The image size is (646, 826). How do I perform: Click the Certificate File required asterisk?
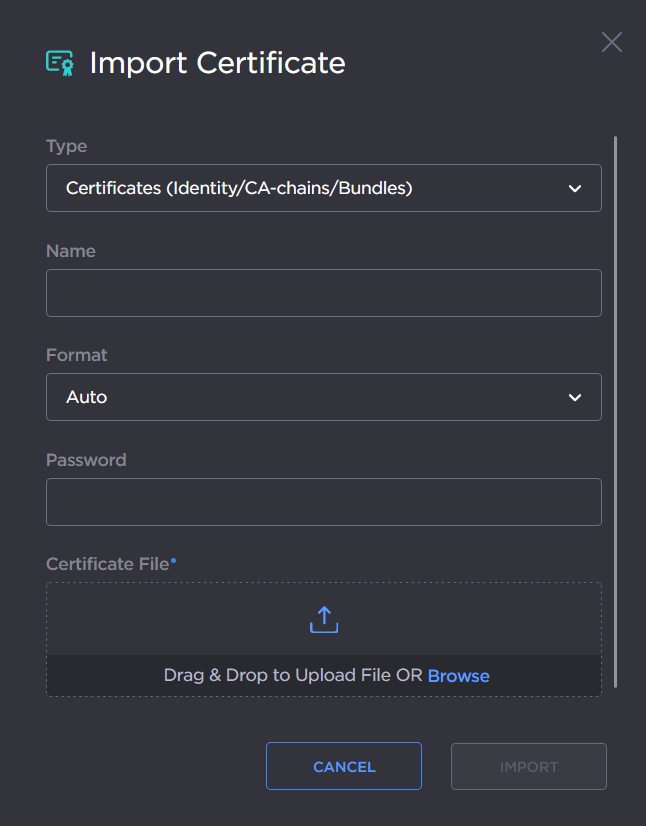coord(175,559)
